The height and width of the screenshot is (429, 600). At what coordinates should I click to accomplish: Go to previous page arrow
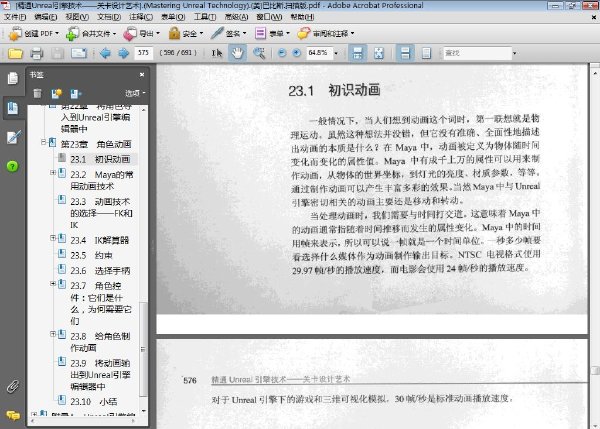pos(105,53)
